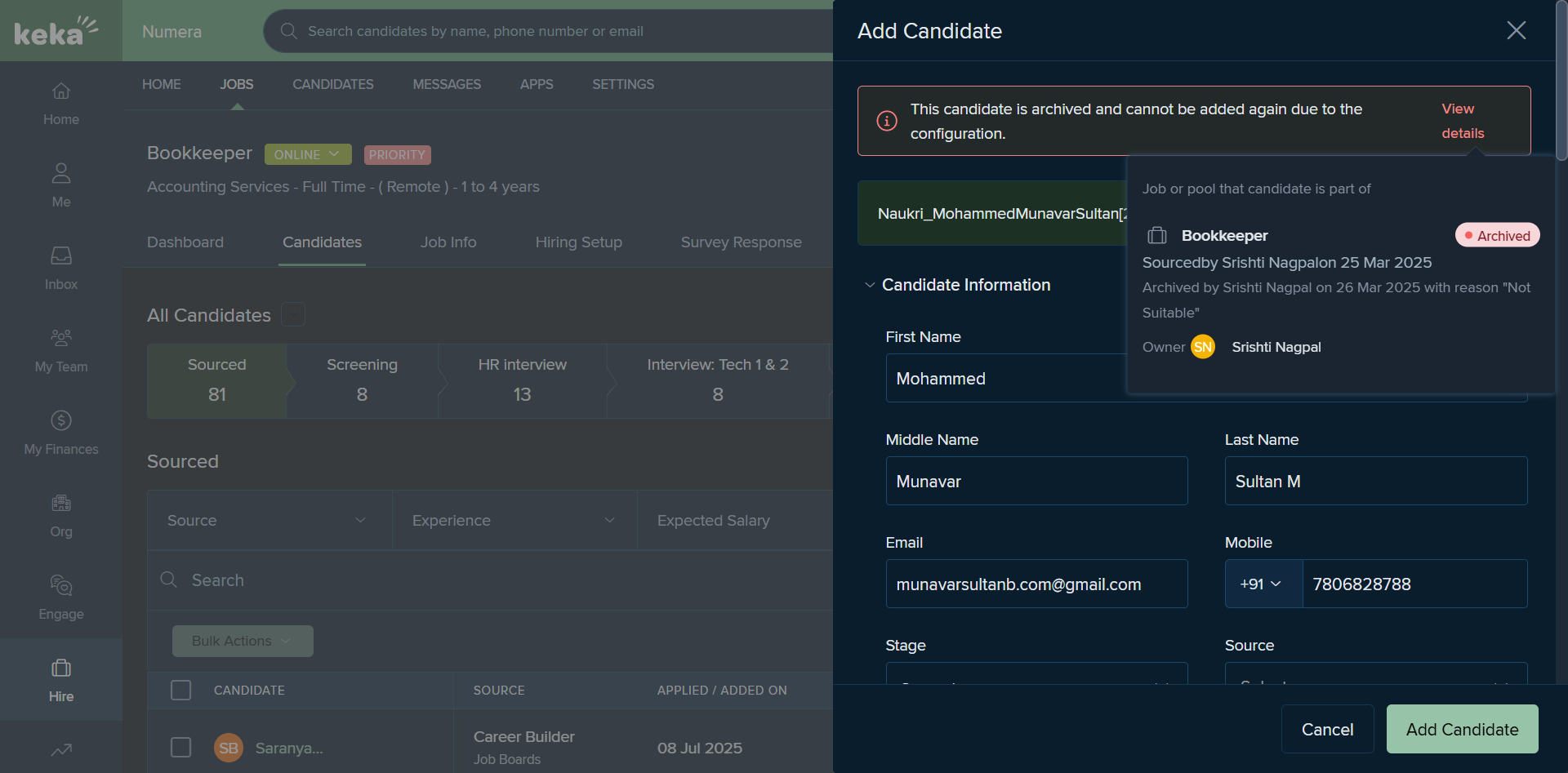Viewport: 1568px width, 773px height.
Task: Go to CANDIDATES in top navigation
Action: [333, 84]
